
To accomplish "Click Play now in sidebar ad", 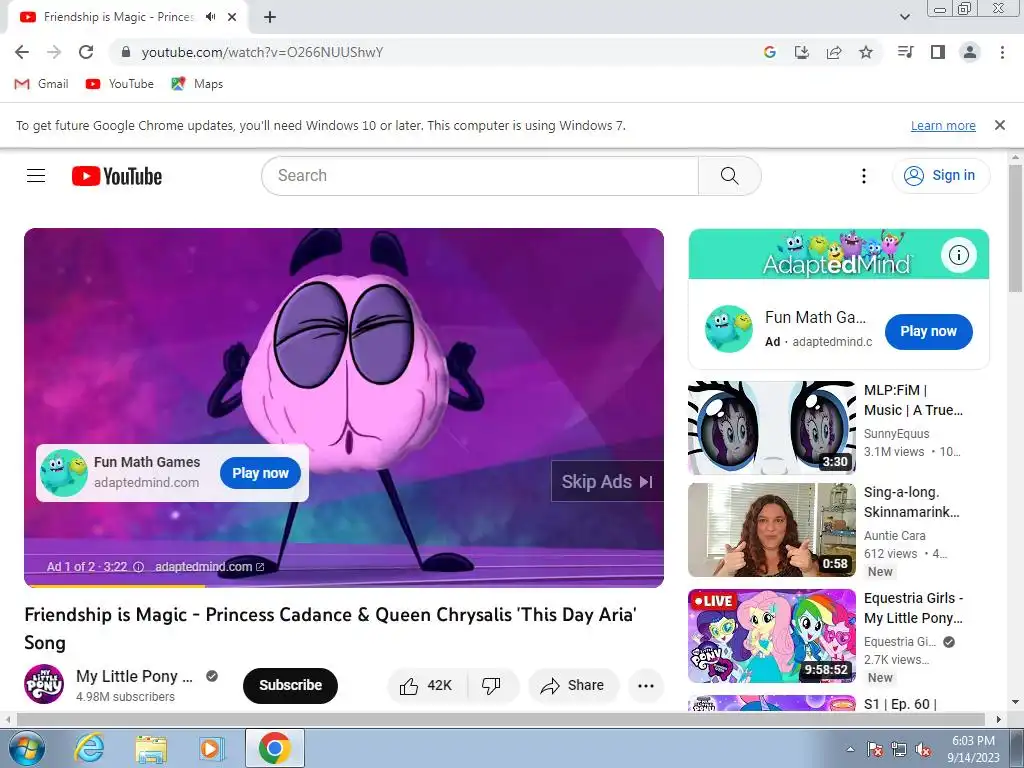I will click(928, 331).
